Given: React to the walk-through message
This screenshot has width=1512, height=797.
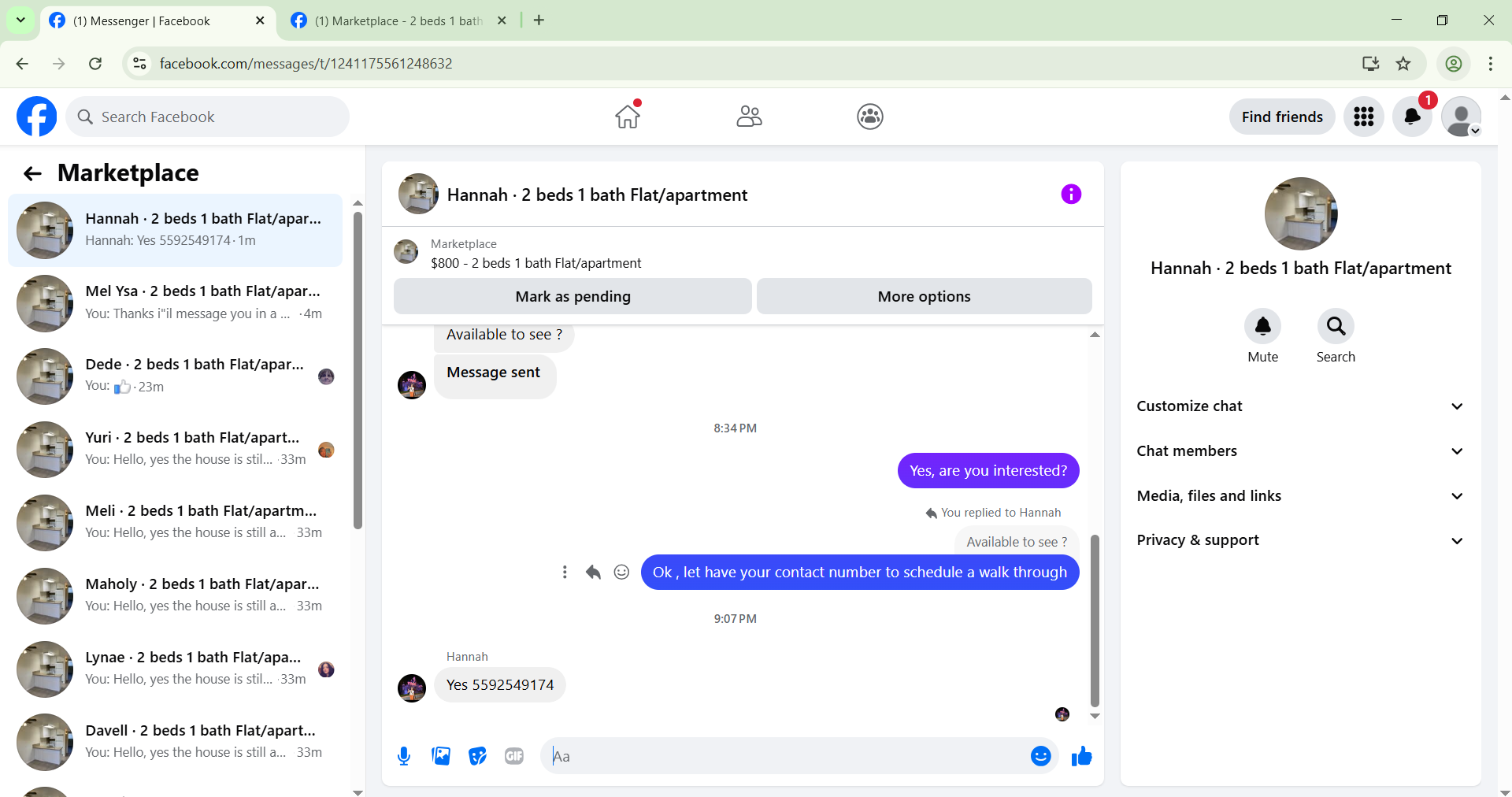Looking at the screenshot, I should 622,573.
